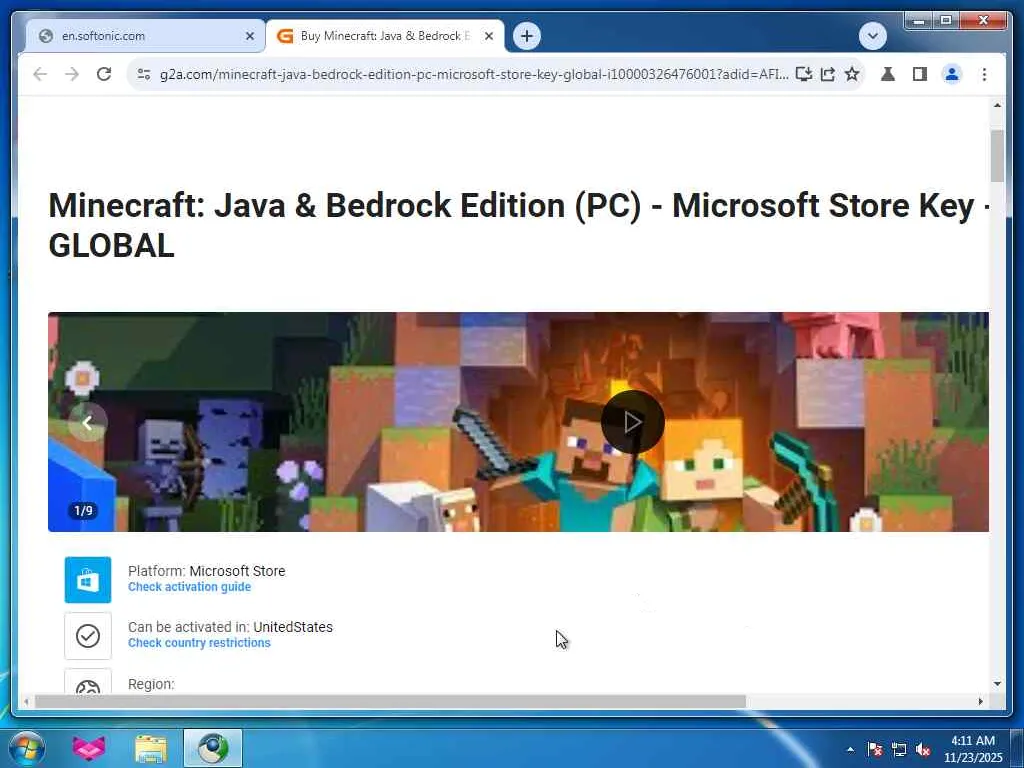The image size is (1024, 768).
Task: Click the Region globe icon
Action: 88,682
